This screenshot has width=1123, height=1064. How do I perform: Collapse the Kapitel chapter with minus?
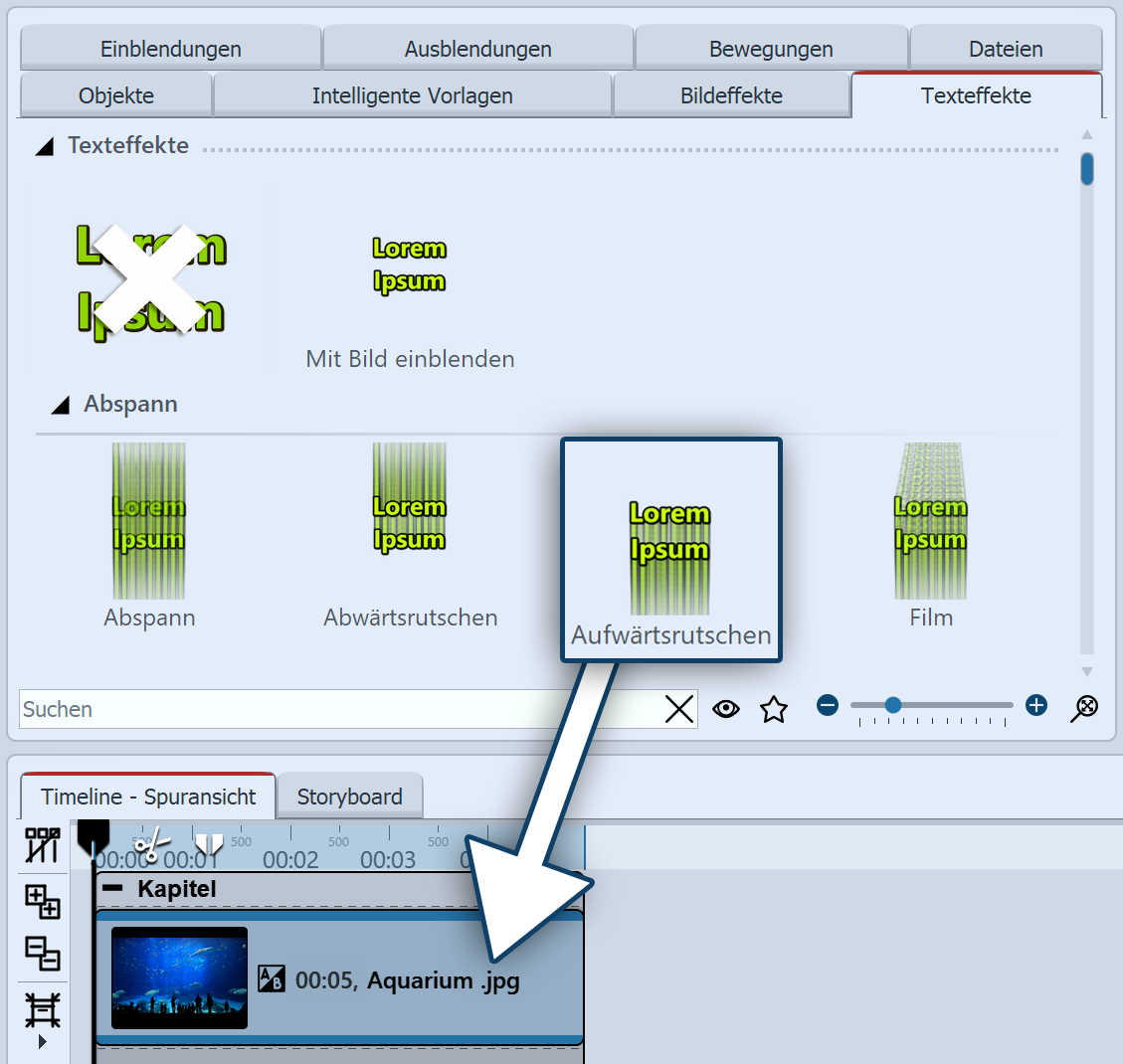(113, 888)
